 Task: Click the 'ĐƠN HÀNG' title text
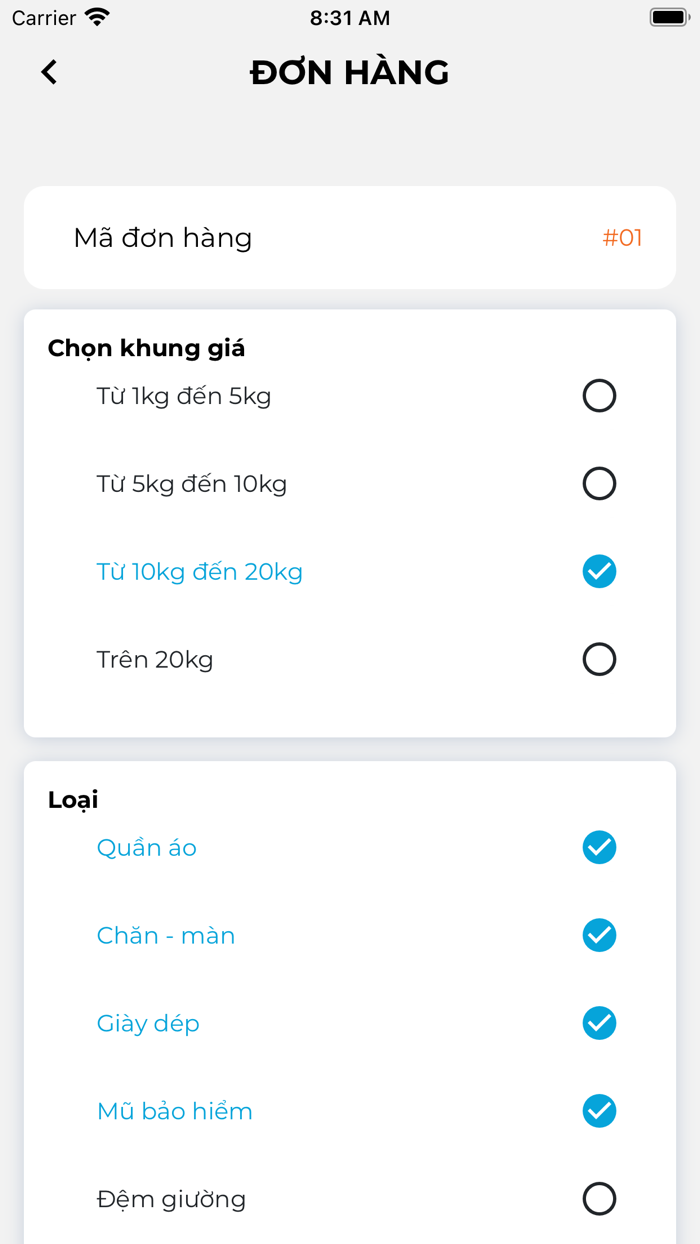[350, 72]
